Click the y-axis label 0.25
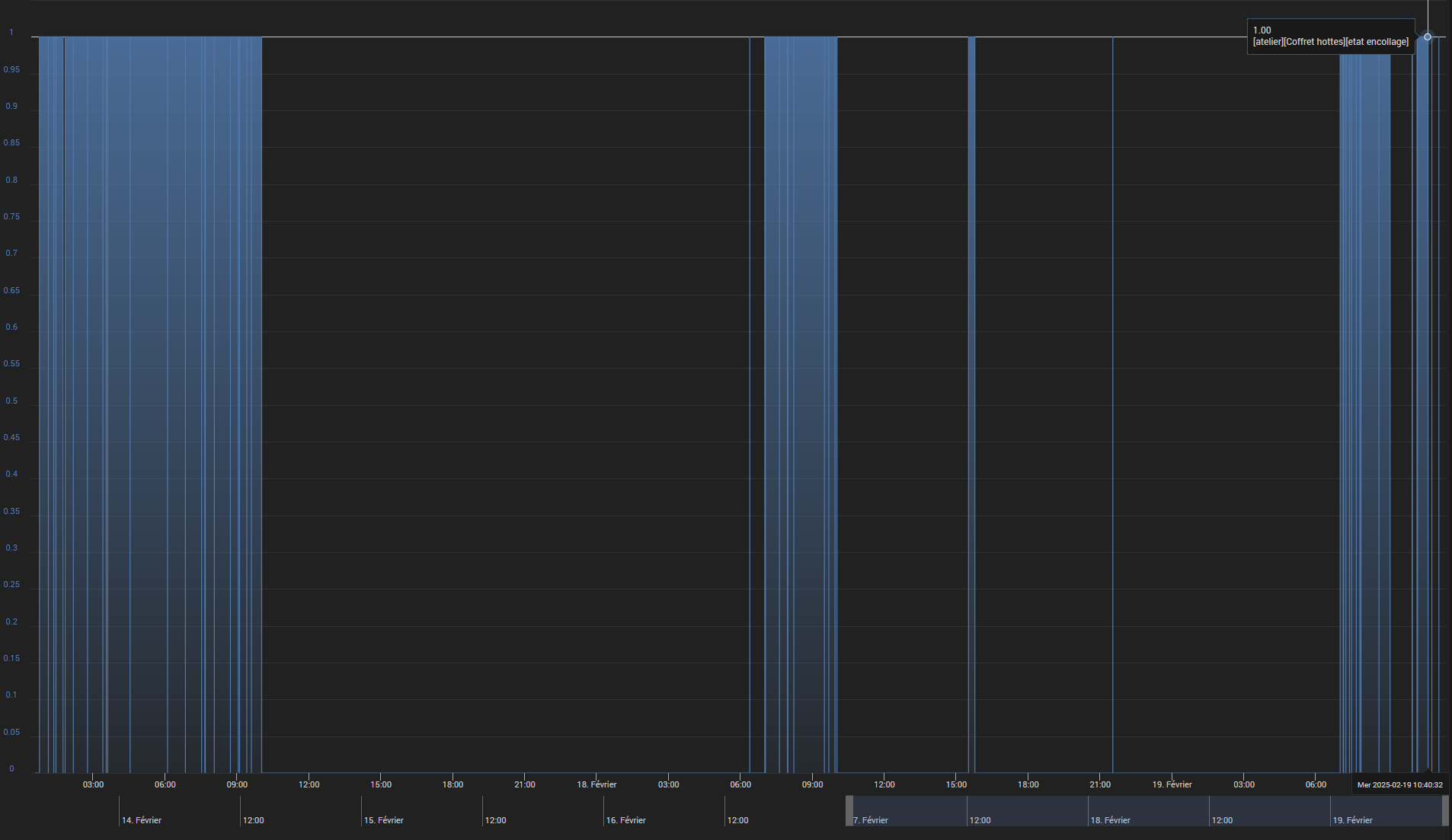Viewport: 1452px width, 840px height. click(11, 585)
